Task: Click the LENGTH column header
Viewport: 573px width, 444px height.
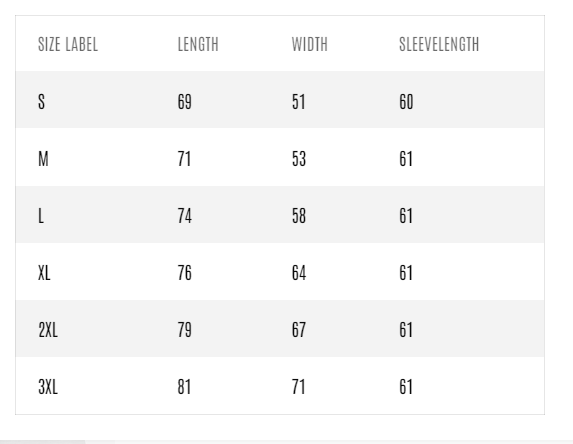Action: [198, 44]
